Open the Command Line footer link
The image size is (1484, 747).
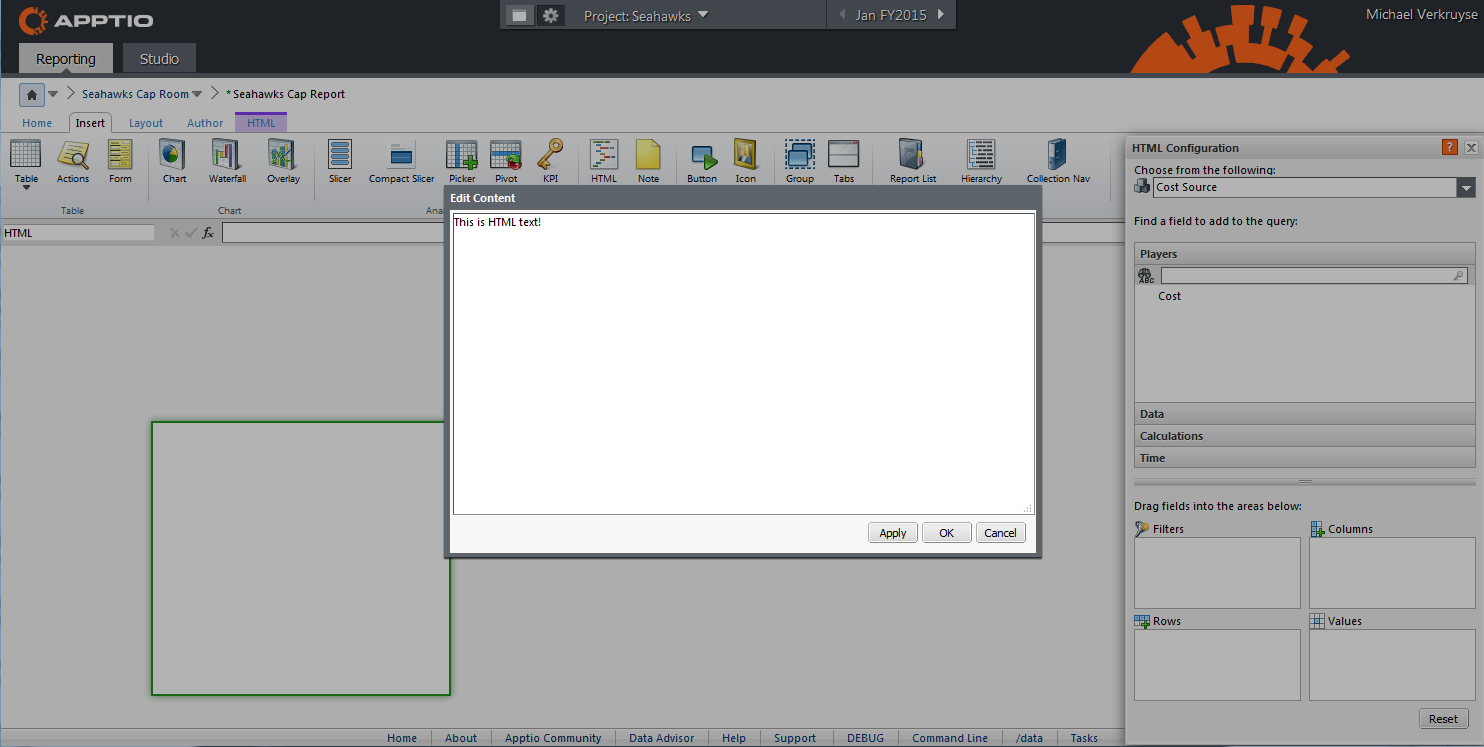tap(950, 738)
